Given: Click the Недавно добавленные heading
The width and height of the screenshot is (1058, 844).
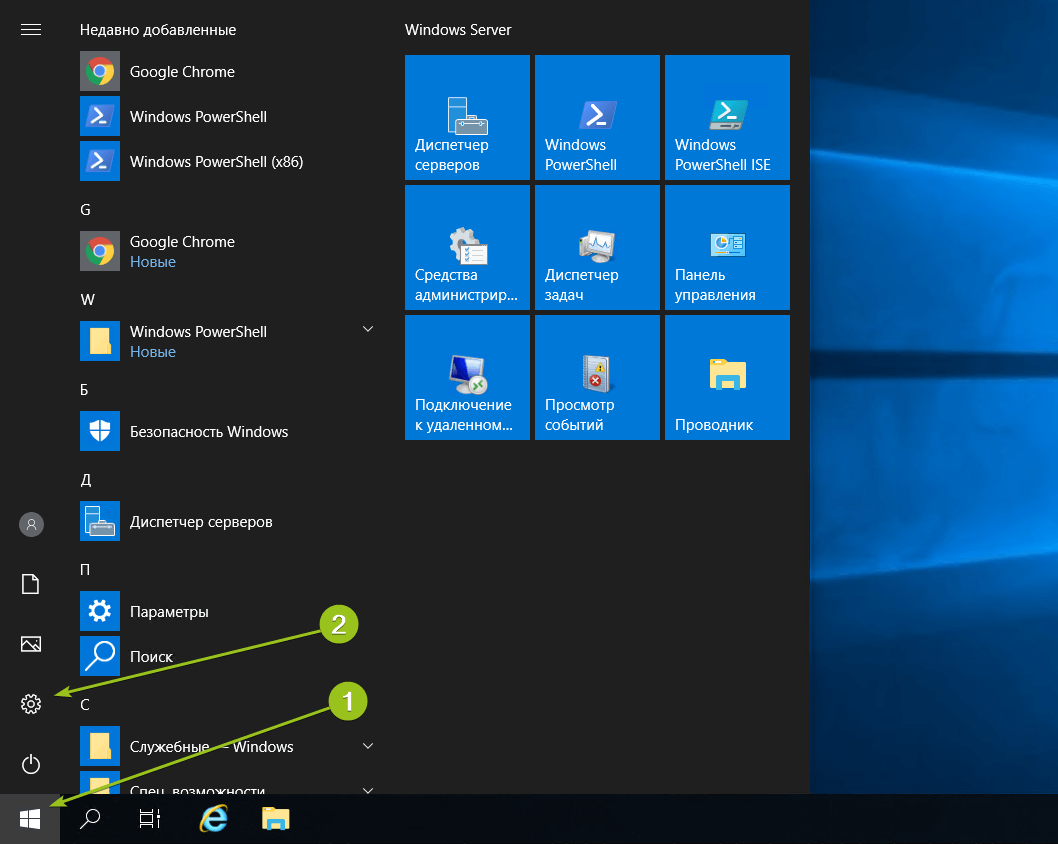Looking at the screenshot, I should [158, 30].
